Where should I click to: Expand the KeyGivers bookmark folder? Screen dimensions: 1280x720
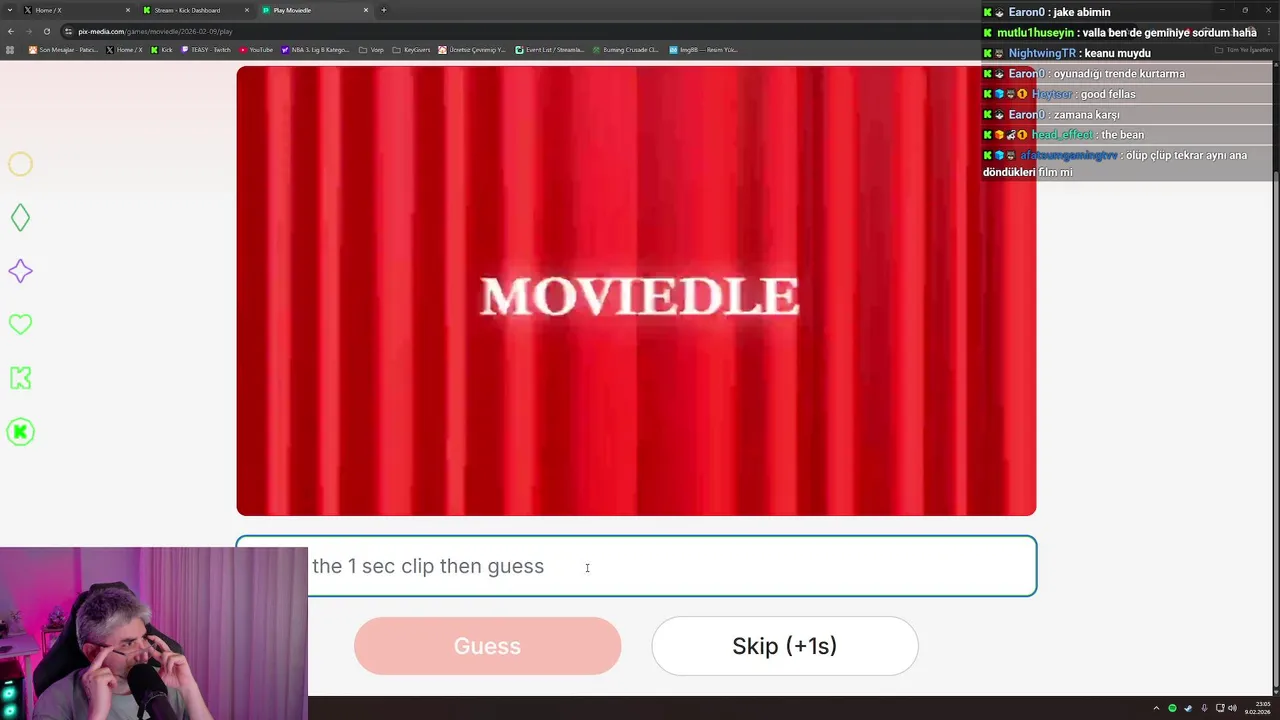coord(411,49)
